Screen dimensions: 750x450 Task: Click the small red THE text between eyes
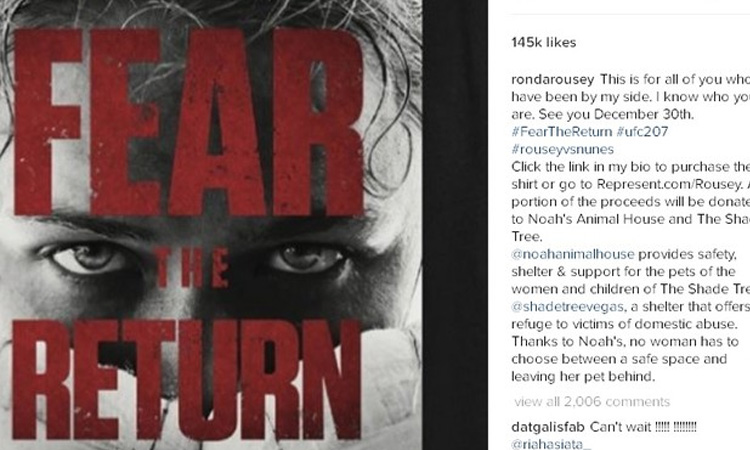coord(192,268)
